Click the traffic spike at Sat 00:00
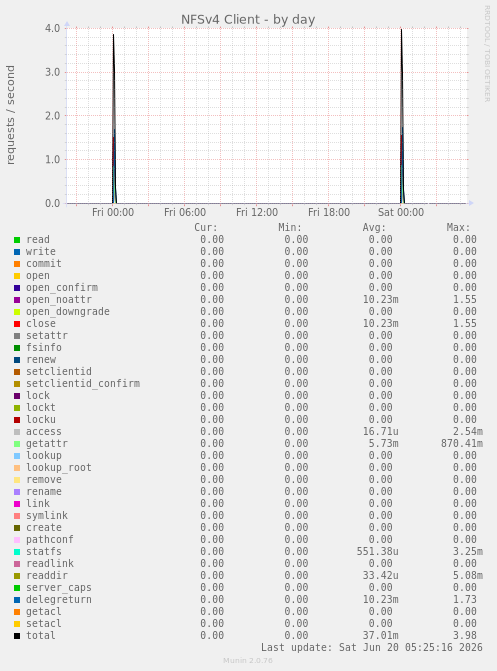 (402, 118)
